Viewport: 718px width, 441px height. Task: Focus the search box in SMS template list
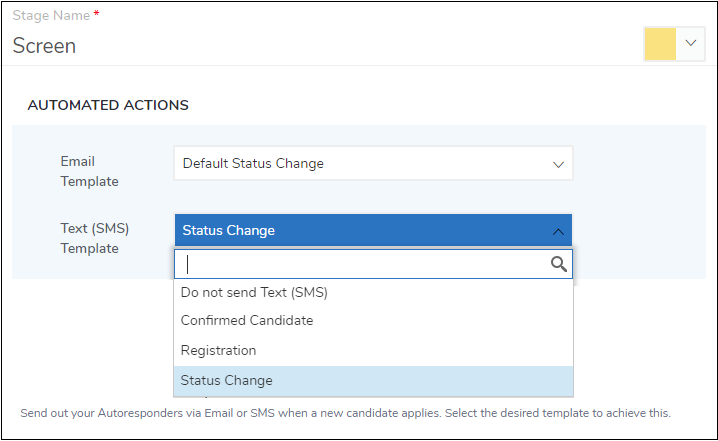point(362,264)
